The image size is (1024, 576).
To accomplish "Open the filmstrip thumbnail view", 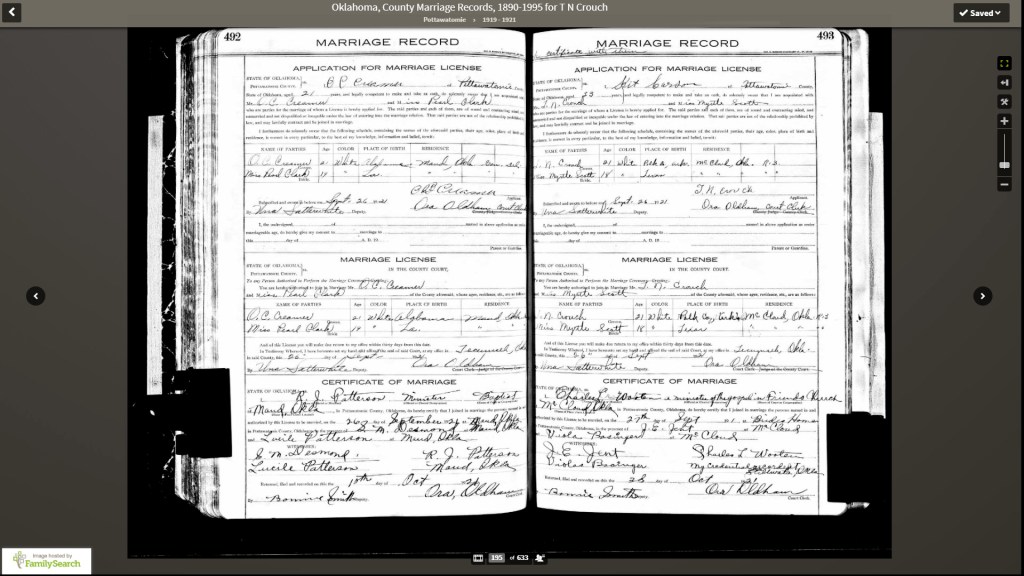I will pos(478,558).
